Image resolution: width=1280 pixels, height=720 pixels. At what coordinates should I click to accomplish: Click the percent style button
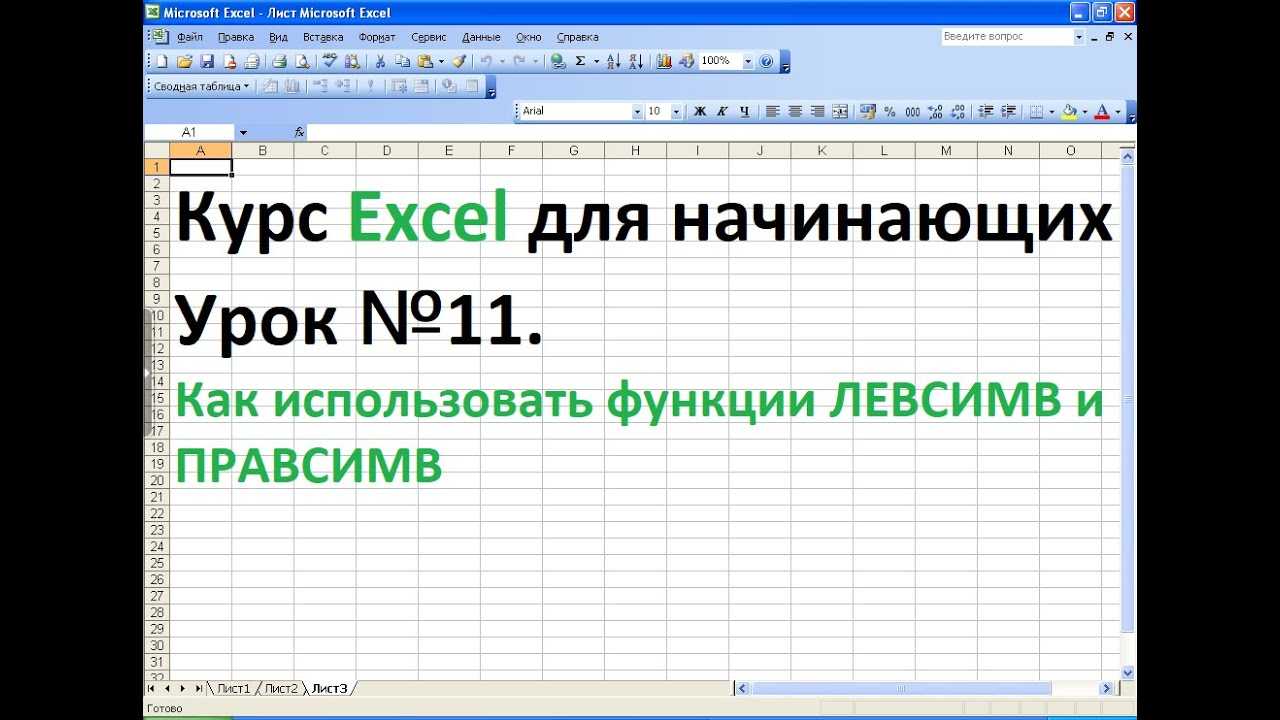(x=889, y=112)
